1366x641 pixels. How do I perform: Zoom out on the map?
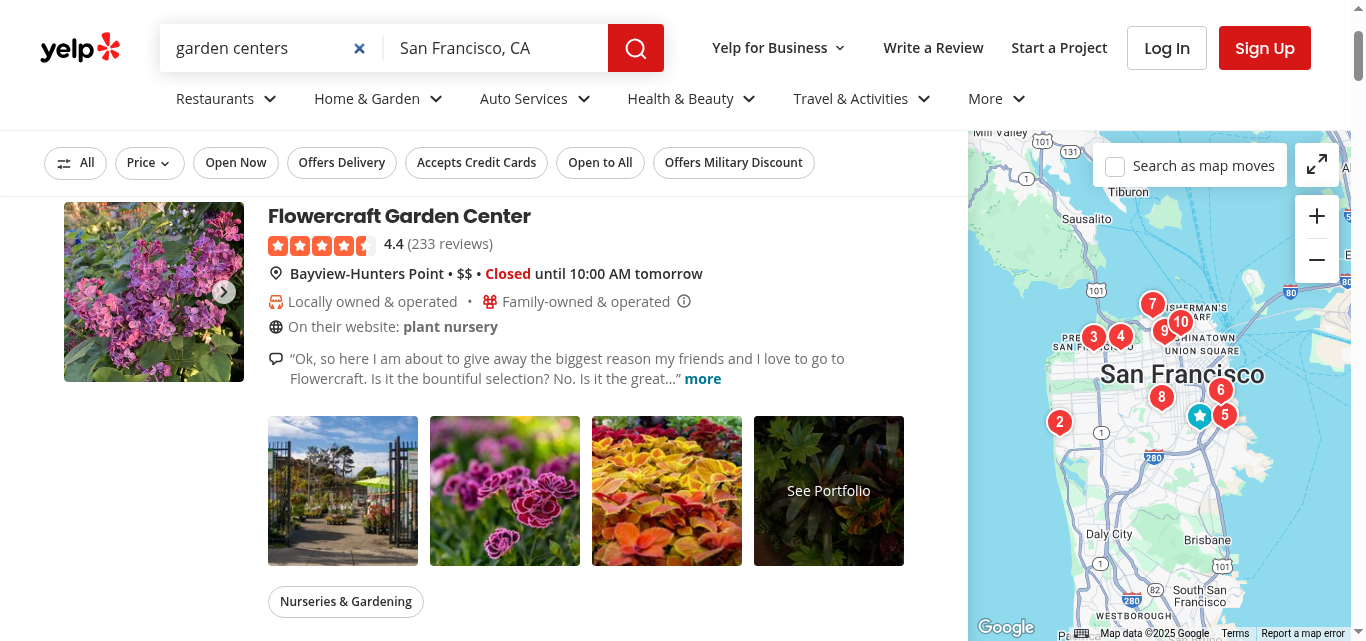(x=1317, y=260)
